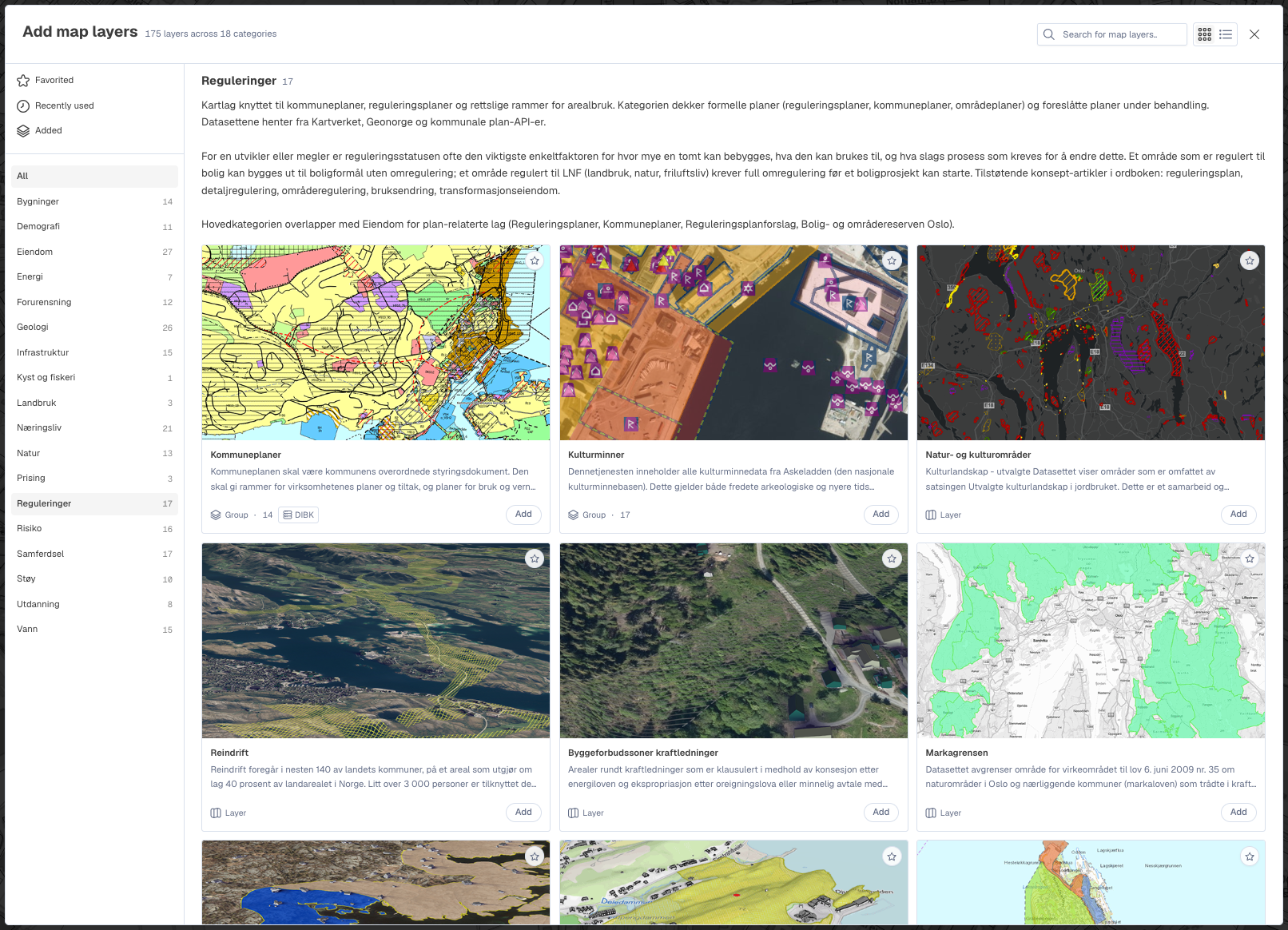This screenshot has width=1288, height=930.
Task: Add the Markagrensen layer
Action: tap(1238, 813)
